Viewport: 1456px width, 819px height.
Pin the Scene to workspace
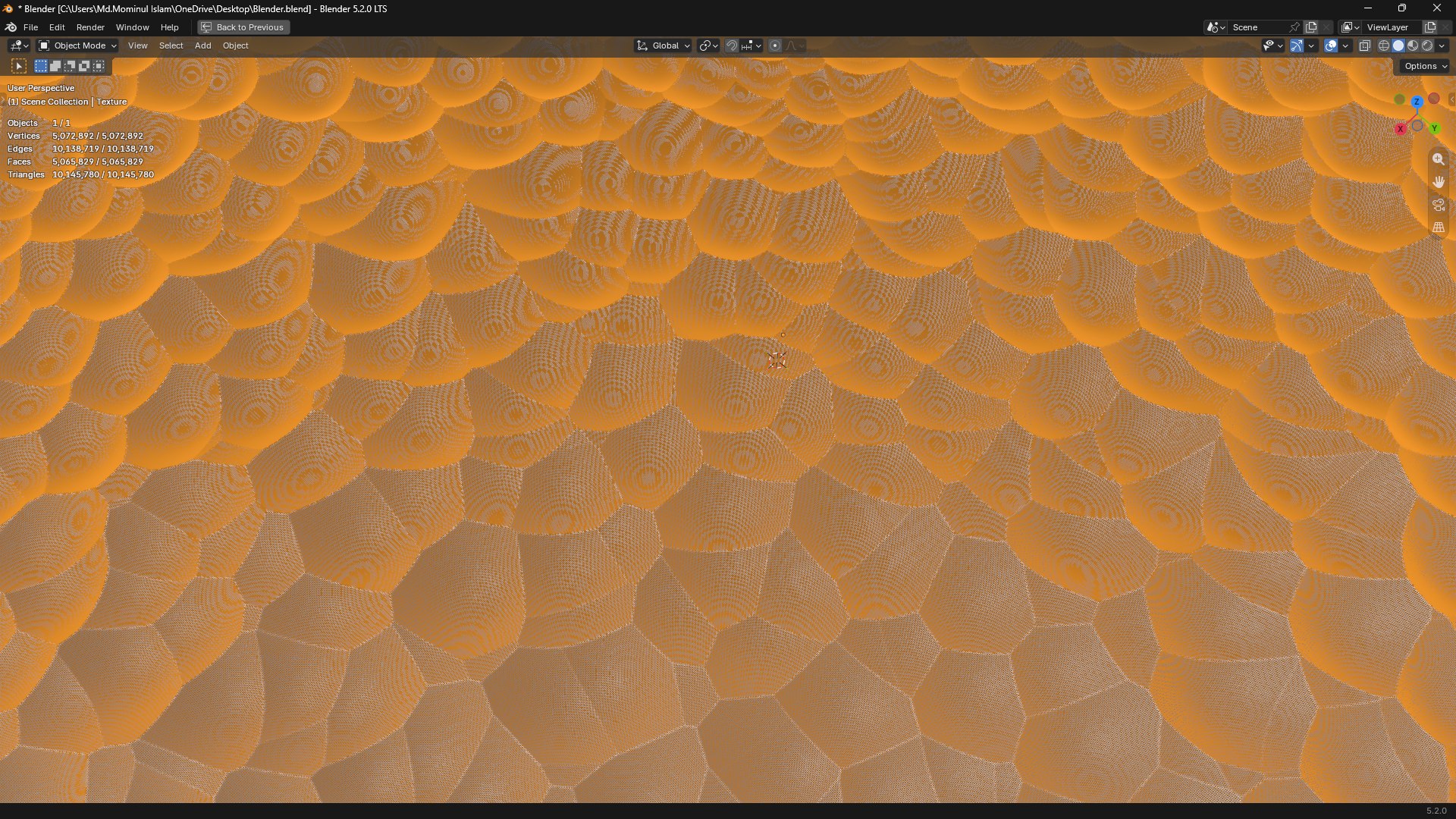[x=1294, y=27]
